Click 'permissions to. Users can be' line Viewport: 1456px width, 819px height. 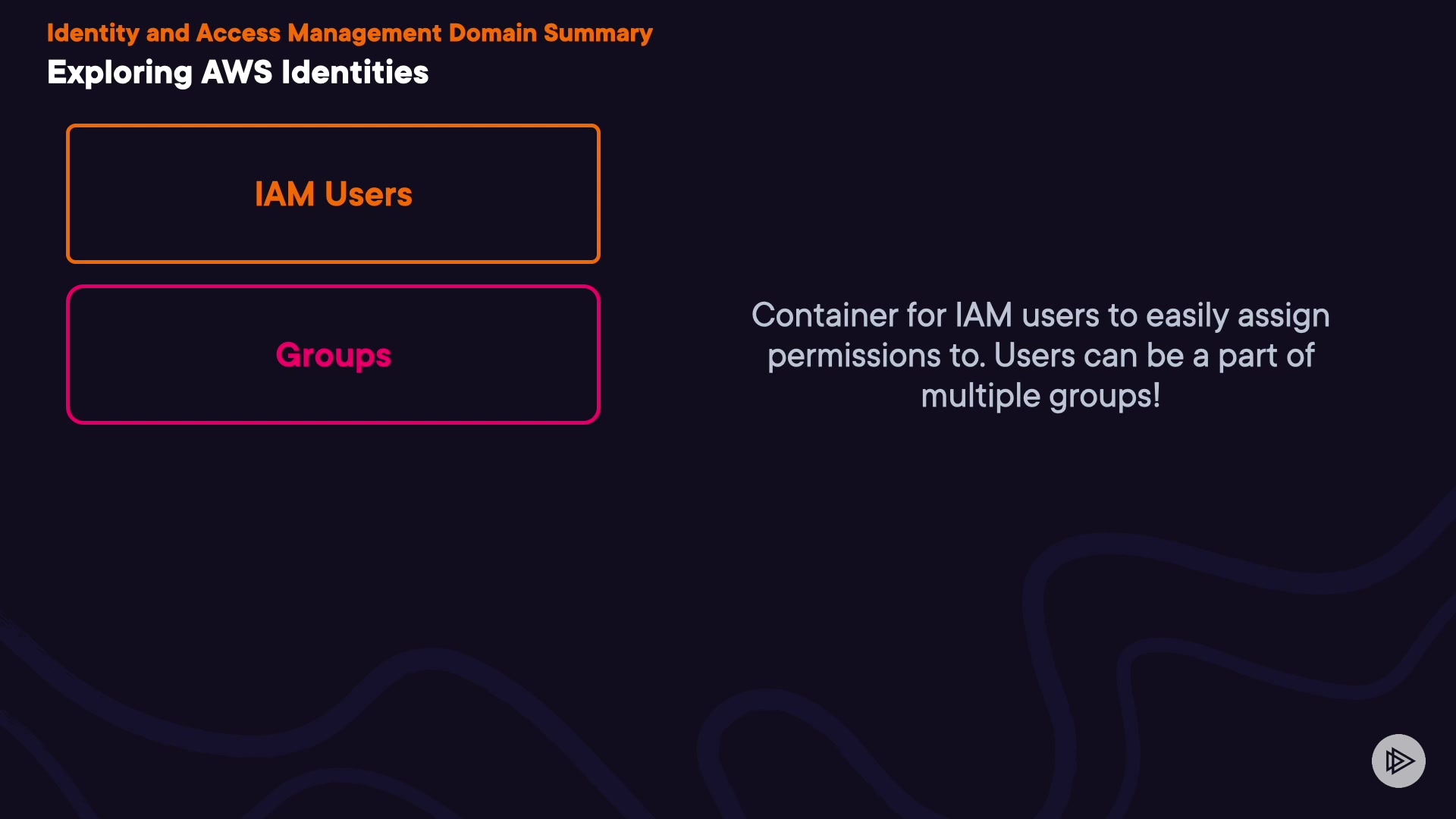[1040, 356]
